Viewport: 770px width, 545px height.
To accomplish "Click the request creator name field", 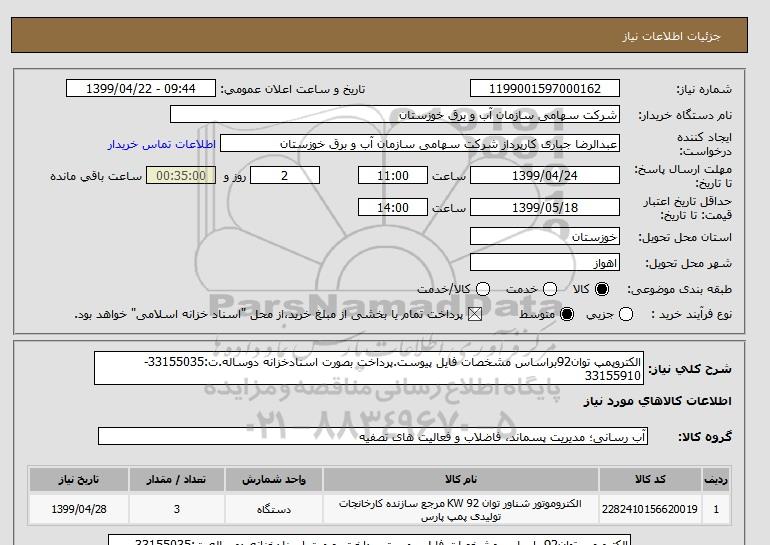I will [420, 143].
